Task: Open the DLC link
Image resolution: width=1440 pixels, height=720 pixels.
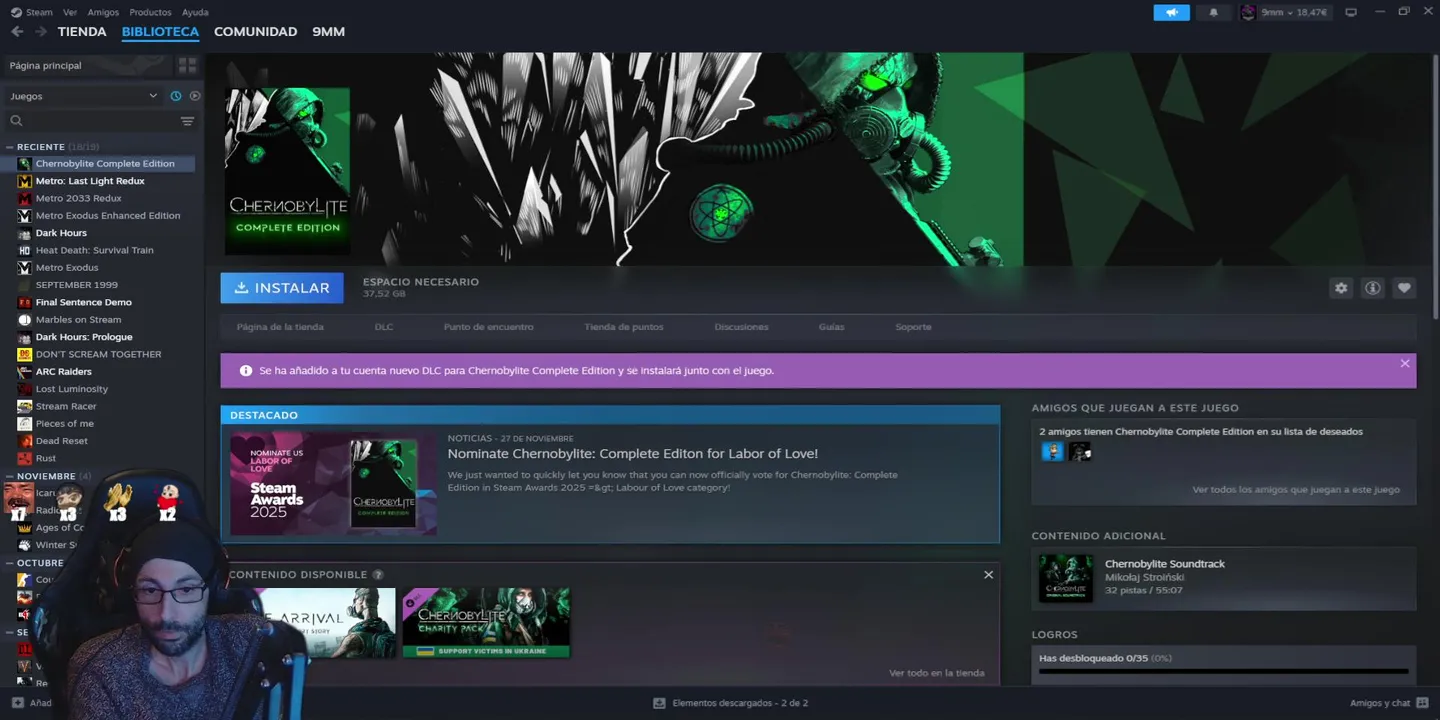Action: (384, 327)
